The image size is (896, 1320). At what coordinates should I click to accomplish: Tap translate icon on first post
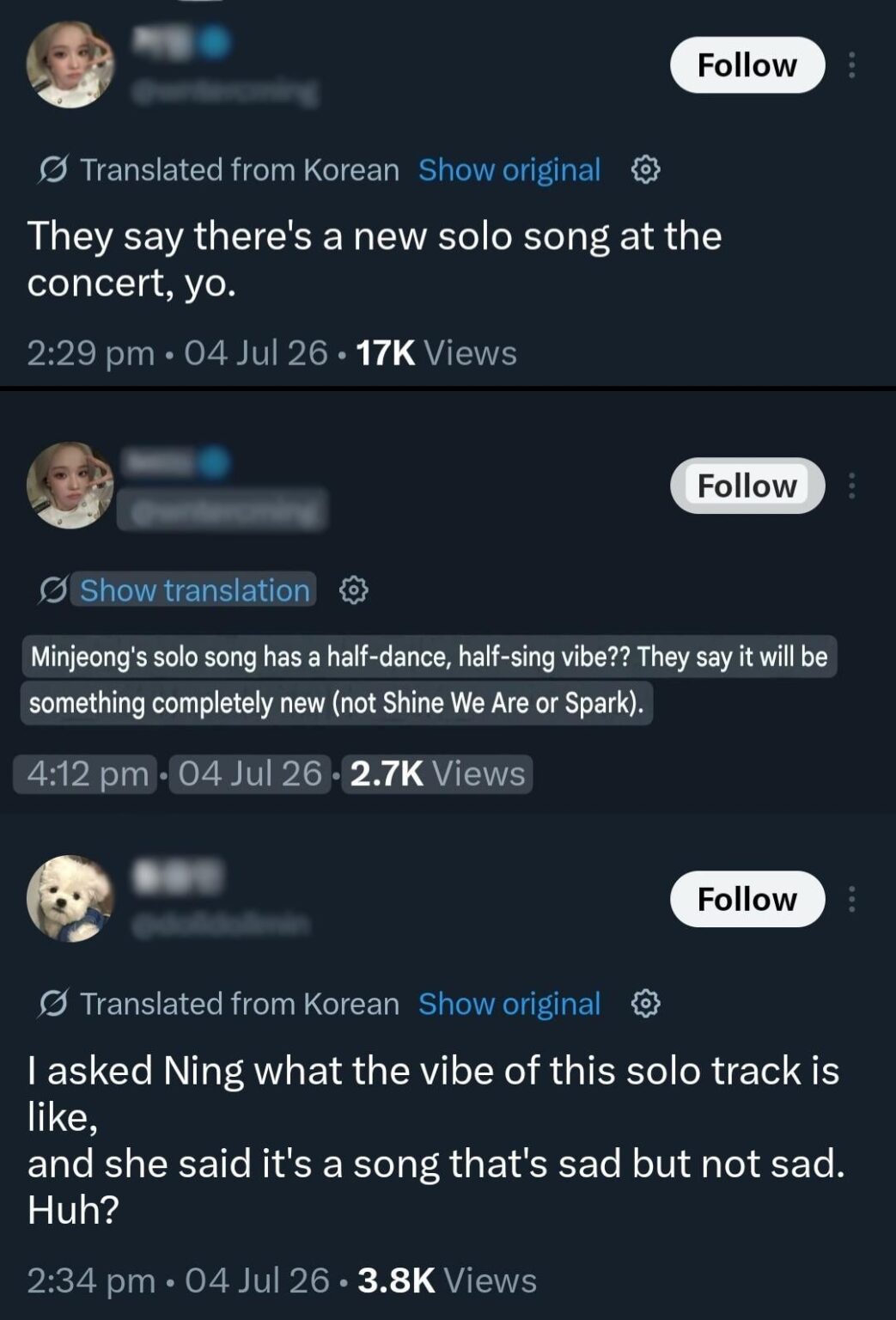click(53, 170)
